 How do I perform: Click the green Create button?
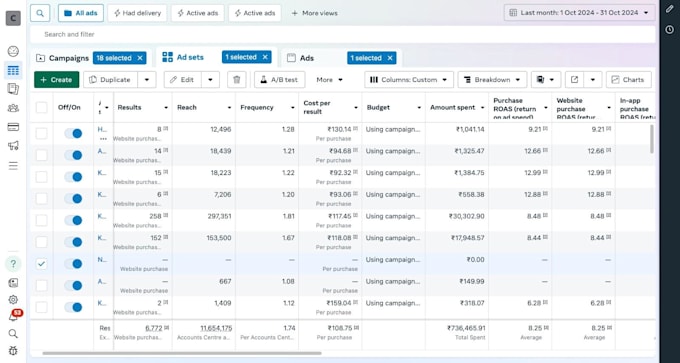click(57, 80)
